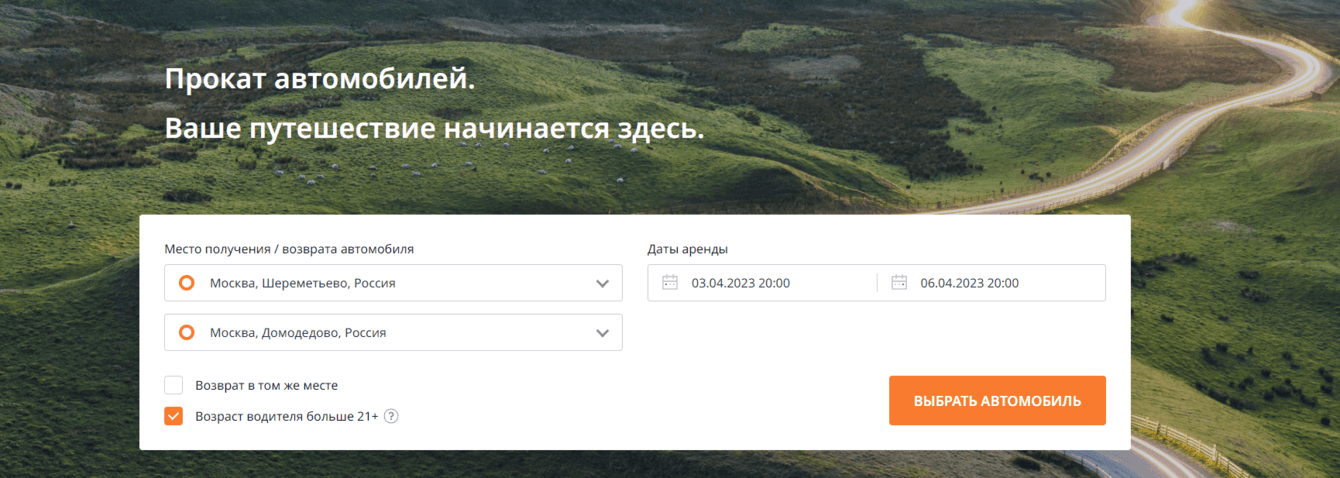This screenshot has height=478, width=1340.
Task: Click the Ваше путешествие начинается здесь heading
Action: (x=434, y=130)
